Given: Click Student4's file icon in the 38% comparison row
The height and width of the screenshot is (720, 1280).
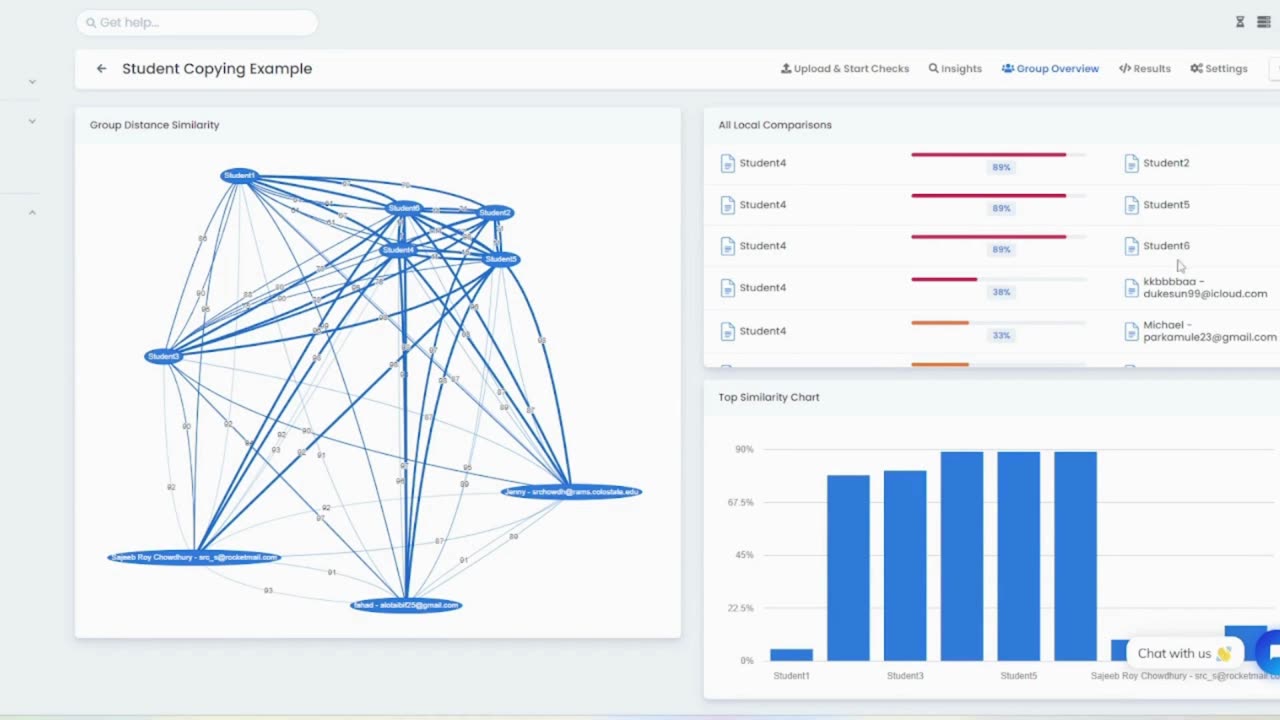Looking at the screenshot, I should click(x=727, y=288).
